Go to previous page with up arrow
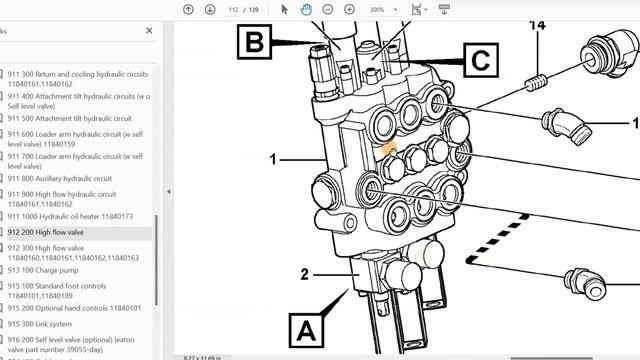Screen dimensions: 640x360 coord(188,9)
